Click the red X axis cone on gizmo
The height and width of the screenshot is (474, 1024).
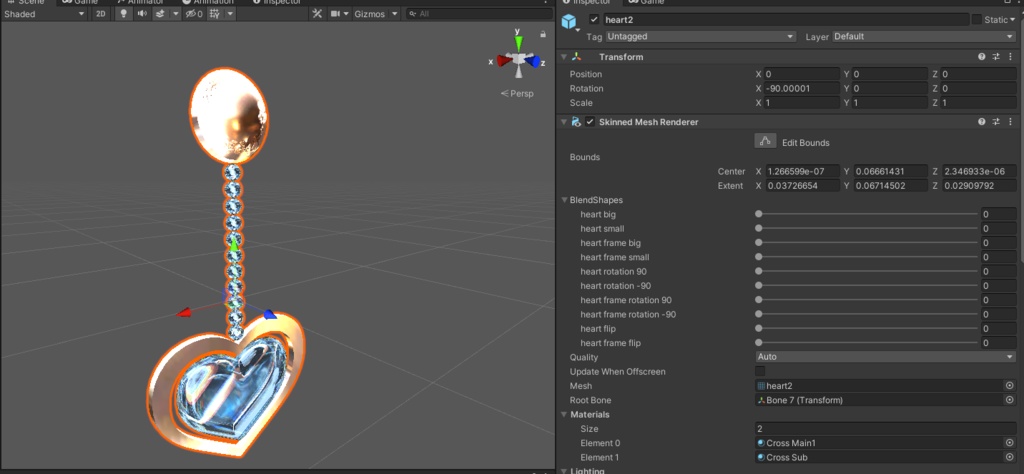click(x=504, y=61)
